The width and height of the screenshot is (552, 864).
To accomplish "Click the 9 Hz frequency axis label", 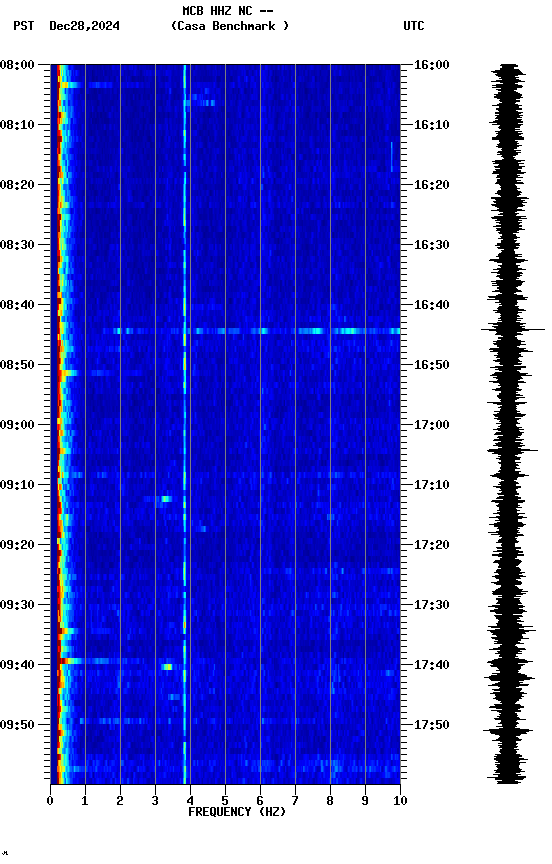I will [365, 801].
